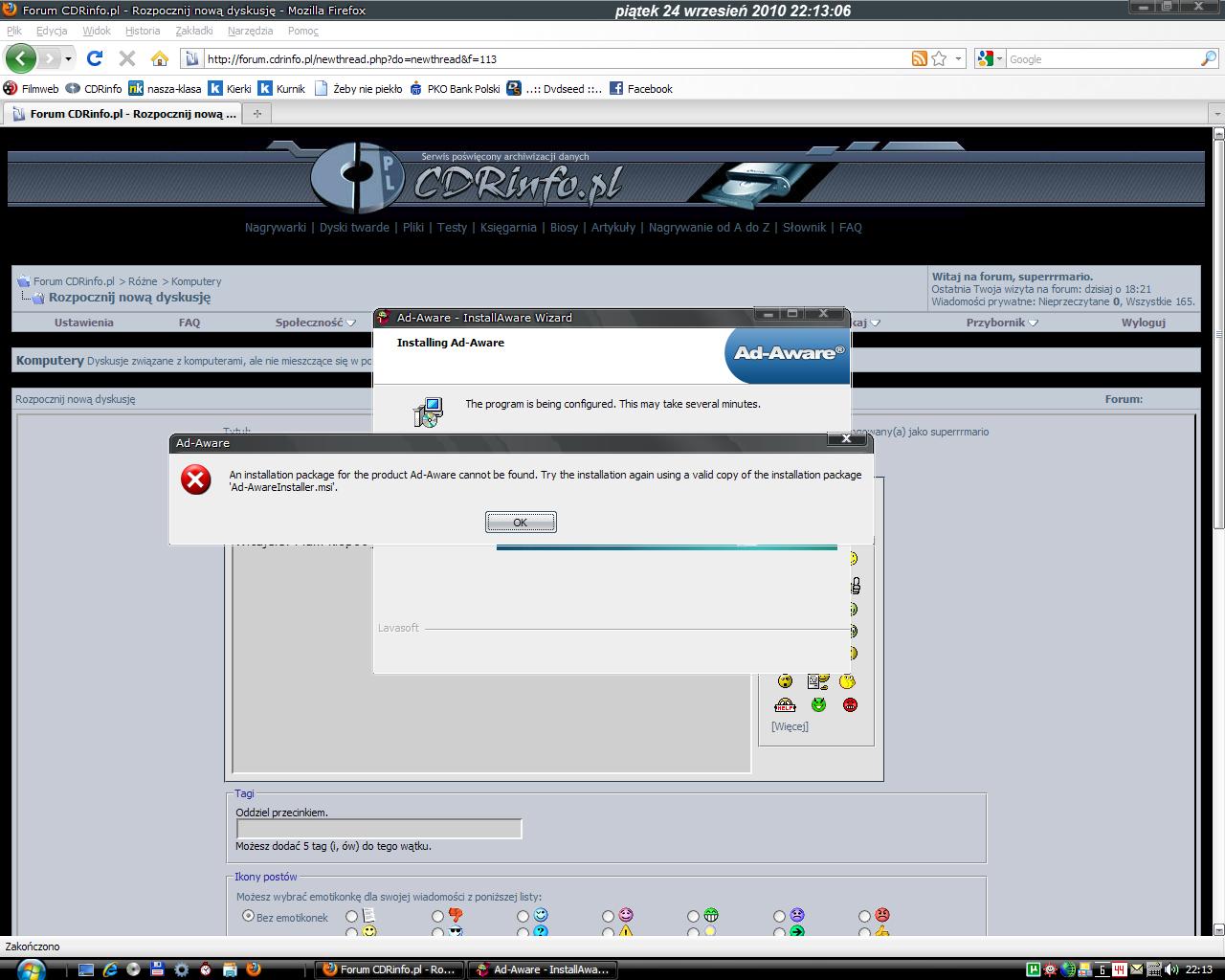Image resolution: width=1225 pixels, height=980 pixels.
Task: Click the installer progress bar
Action: click(x=667, y=547)
